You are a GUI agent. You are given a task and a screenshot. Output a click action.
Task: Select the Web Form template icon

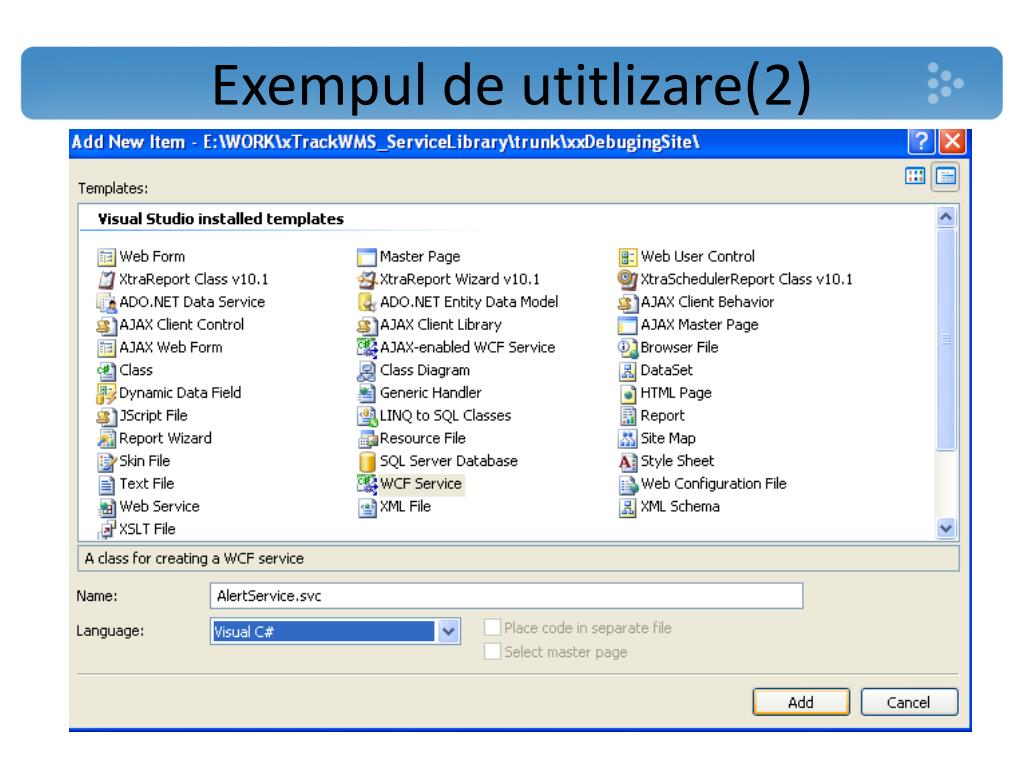coord(106,257)
